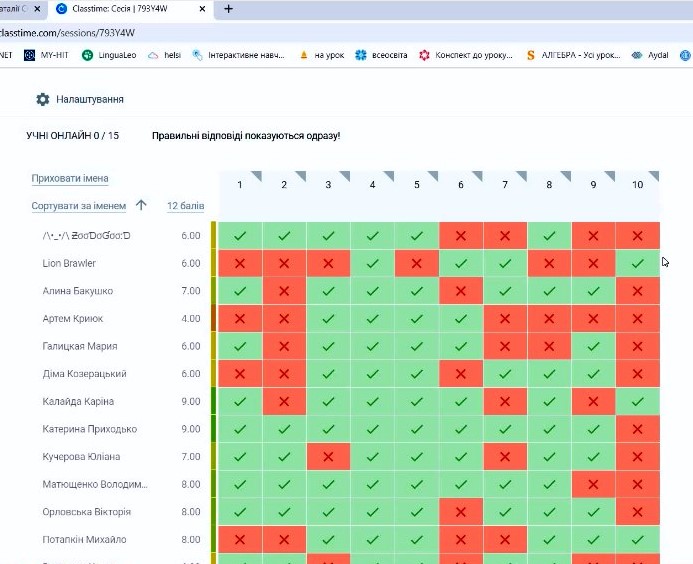Open the Налаштування settings gear icon
Screen dimensions: 693x564
(x=42, y=100)
